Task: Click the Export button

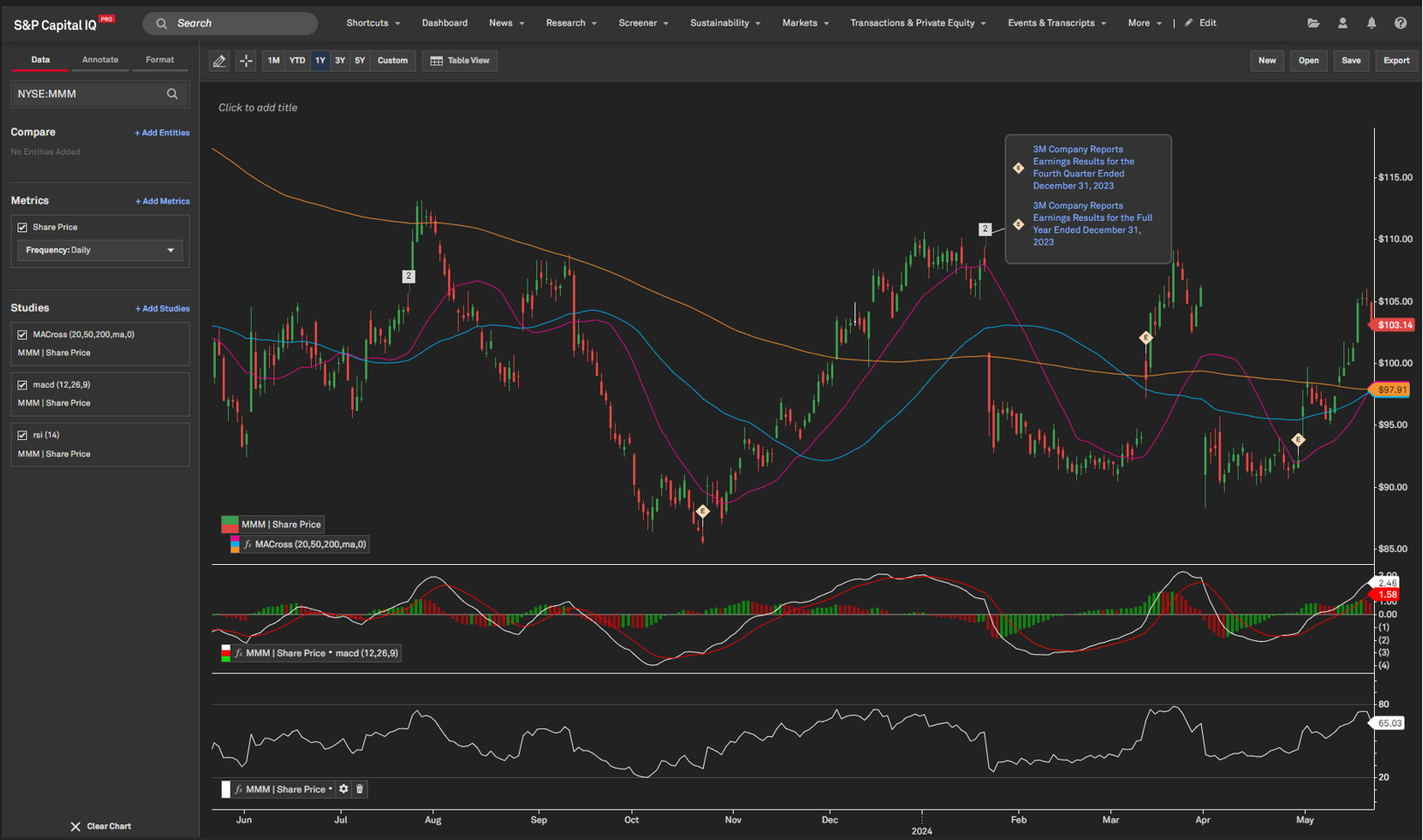Action: [1396, 61]
